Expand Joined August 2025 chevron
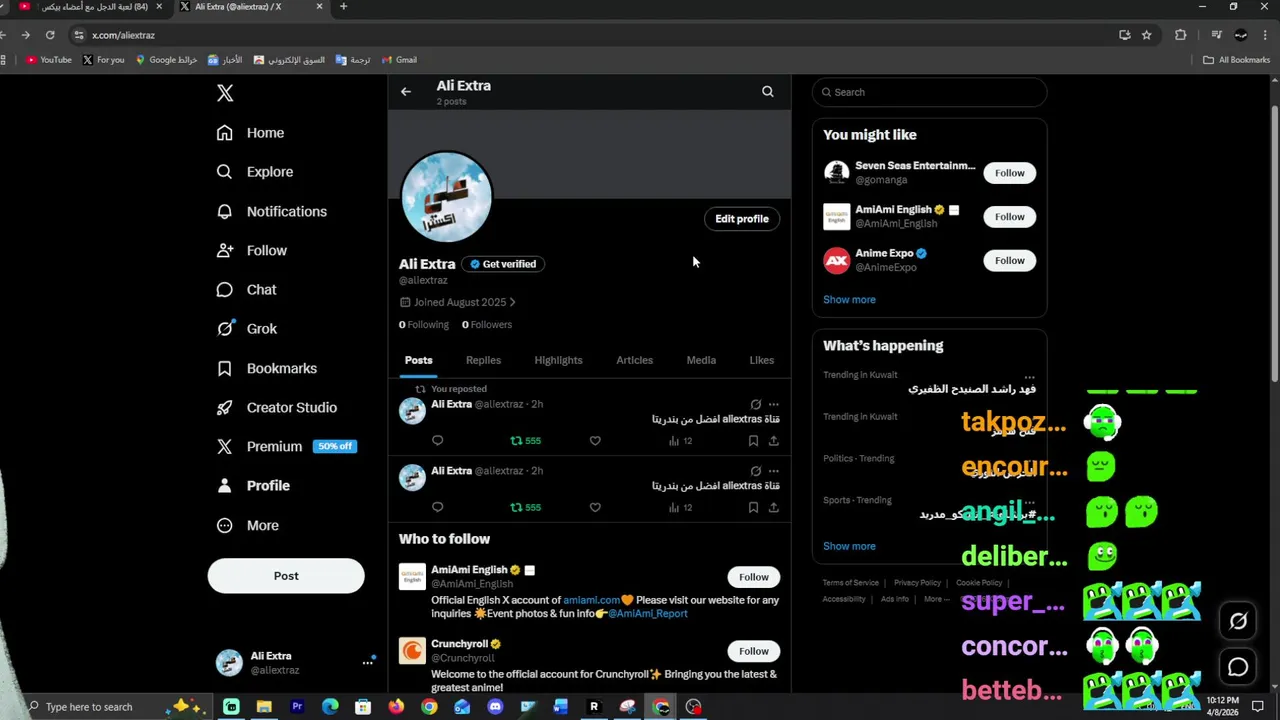The width and height of the screenshot is (1280, 720). [512, 302]
